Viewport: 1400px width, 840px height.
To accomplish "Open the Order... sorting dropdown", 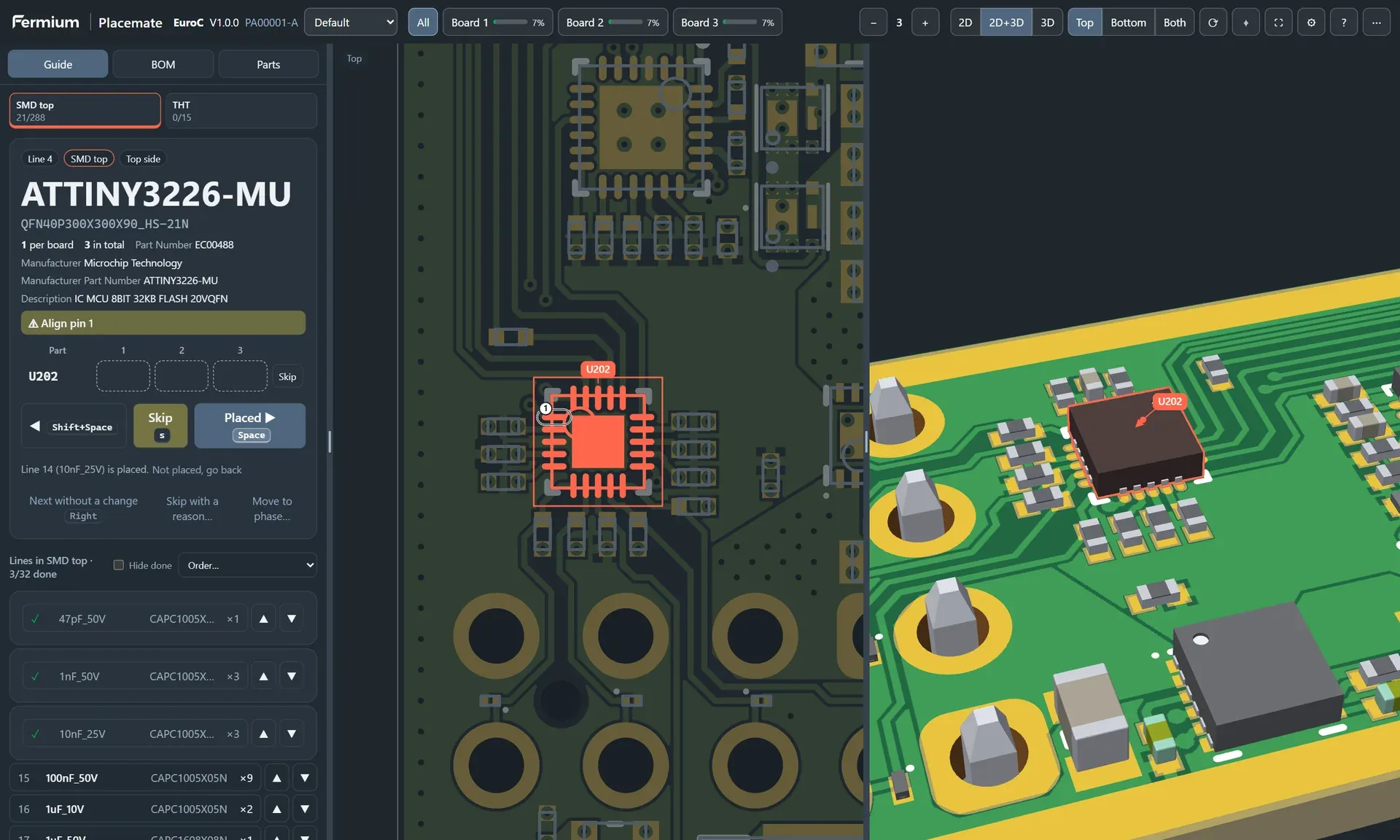I will coord(249,565).
